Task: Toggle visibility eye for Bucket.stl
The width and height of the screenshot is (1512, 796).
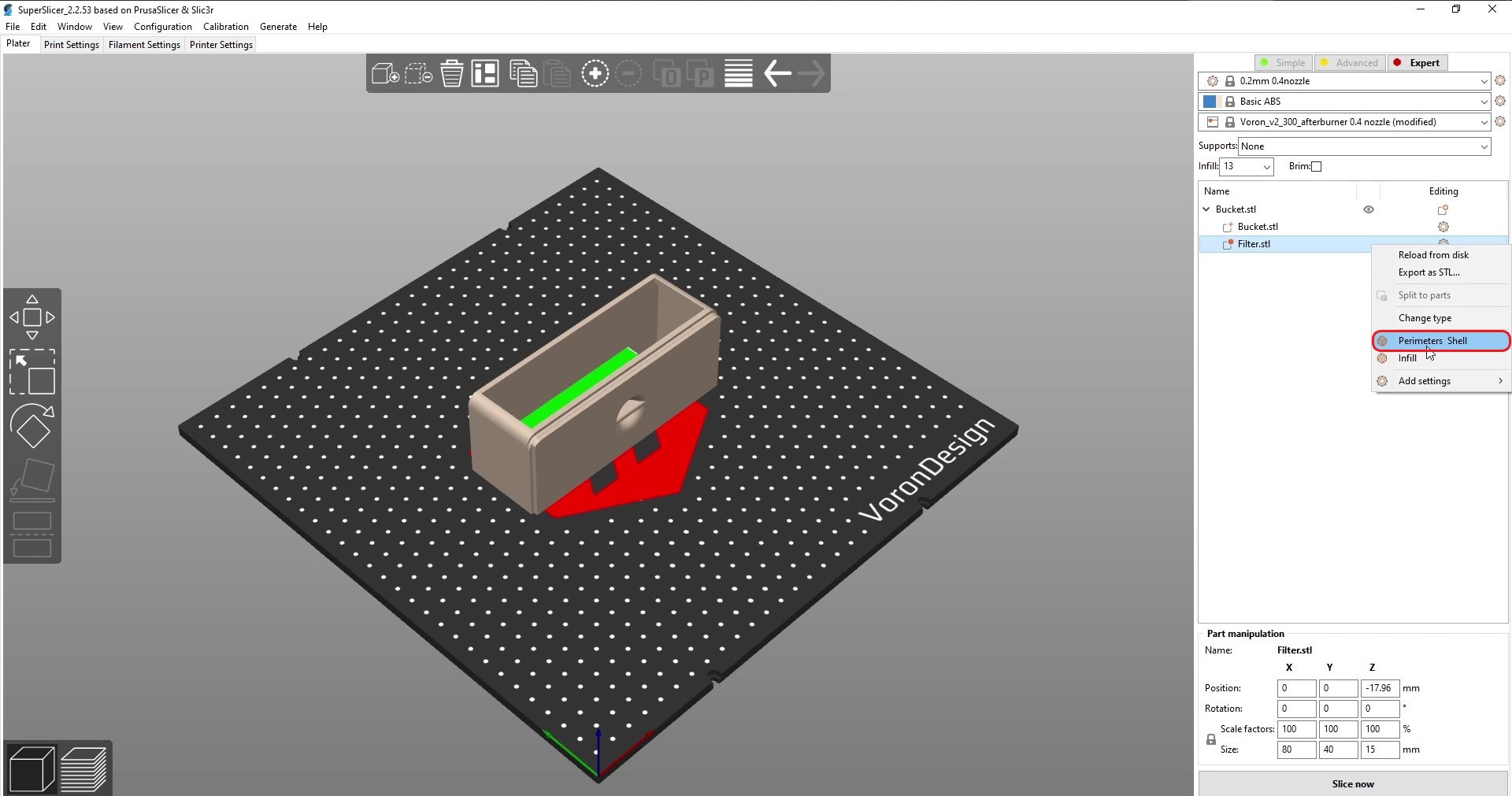Action: click(x=1369, y=209)
